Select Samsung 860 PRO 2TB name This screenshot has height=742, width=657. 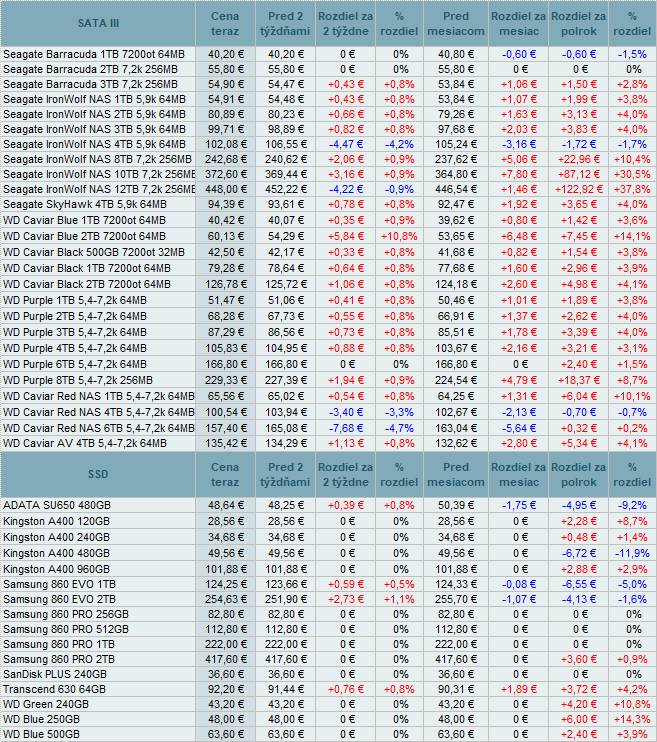click(59, 660)
